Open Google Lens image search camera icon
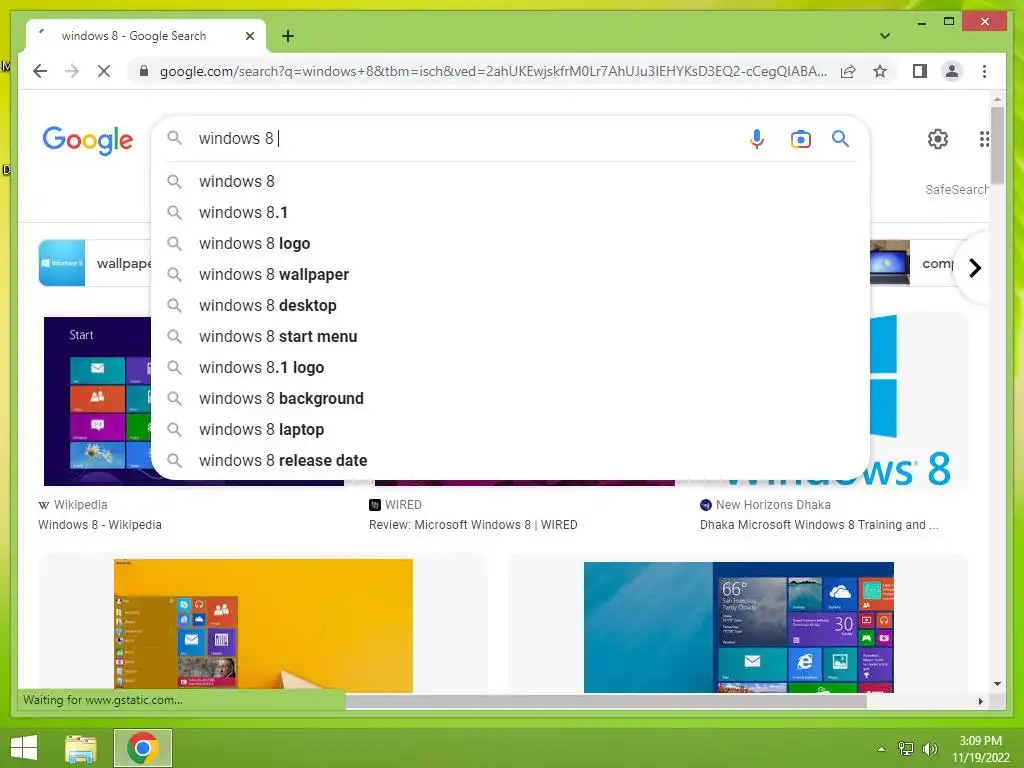 800,139
